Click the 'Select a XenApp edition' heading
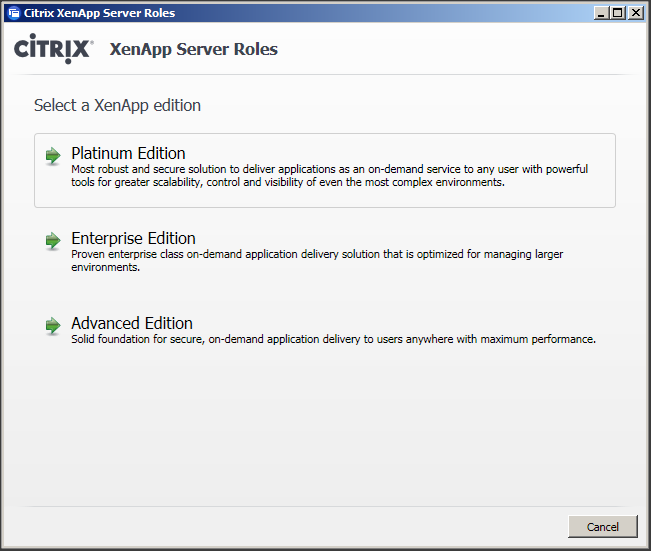 coord(117,105)
